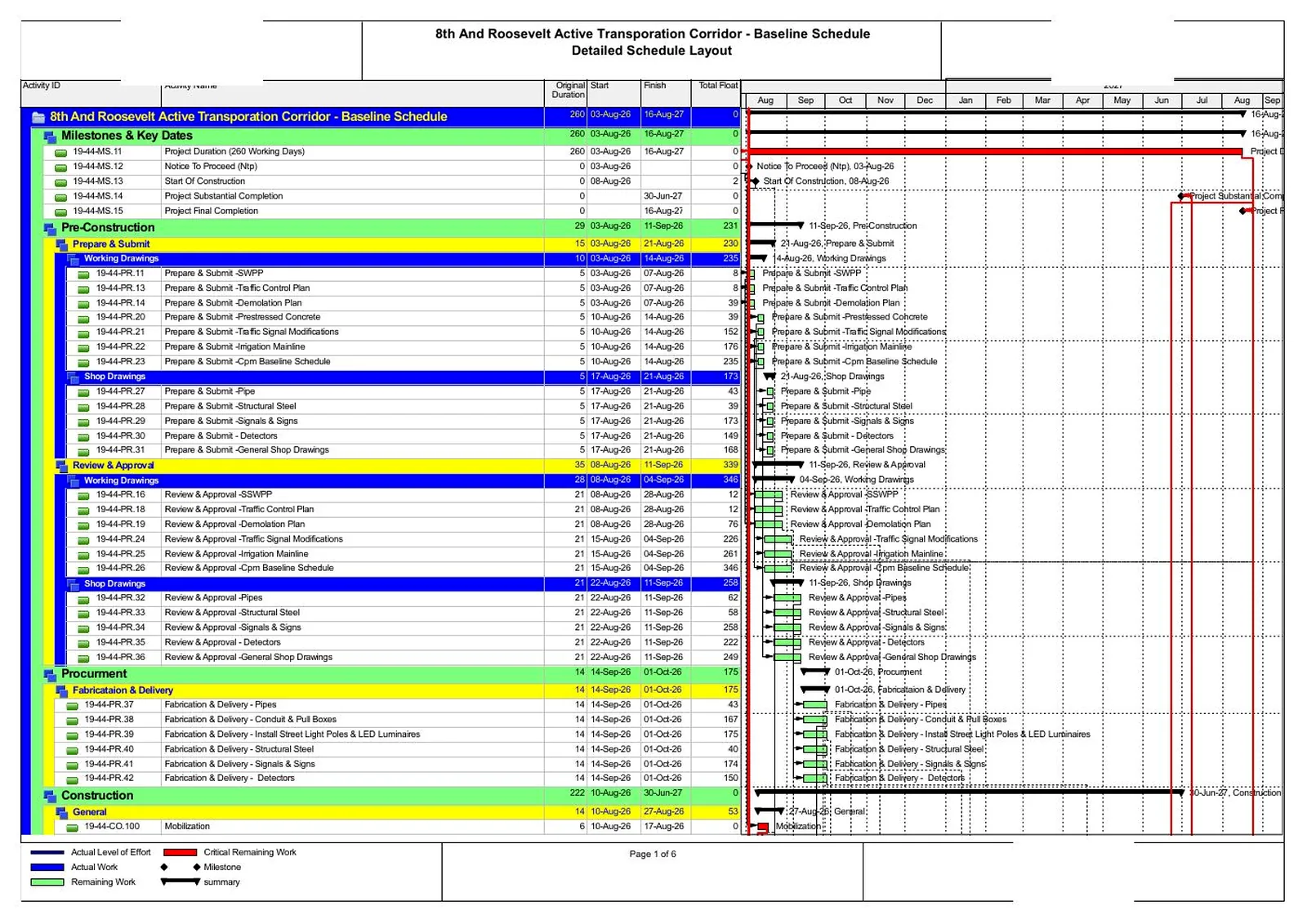The height and width of the screenshot is (924, 1307).
Task: Click the red Critical Remaining Work legend swatch
Action: click(180, 853)
